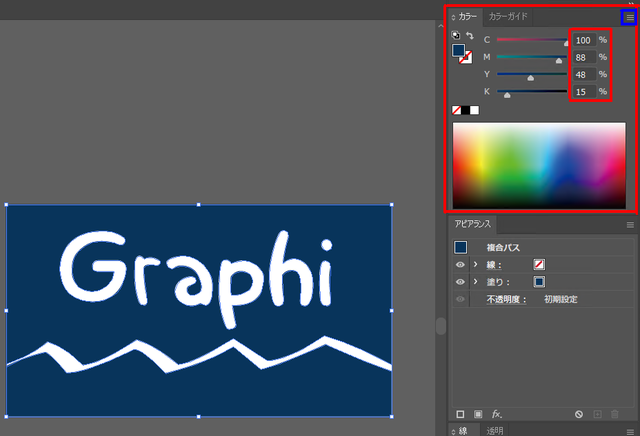The height and width of the screenshot is (436, 640).
Task: Click the clear appearance icon
Action: (579, 414)
